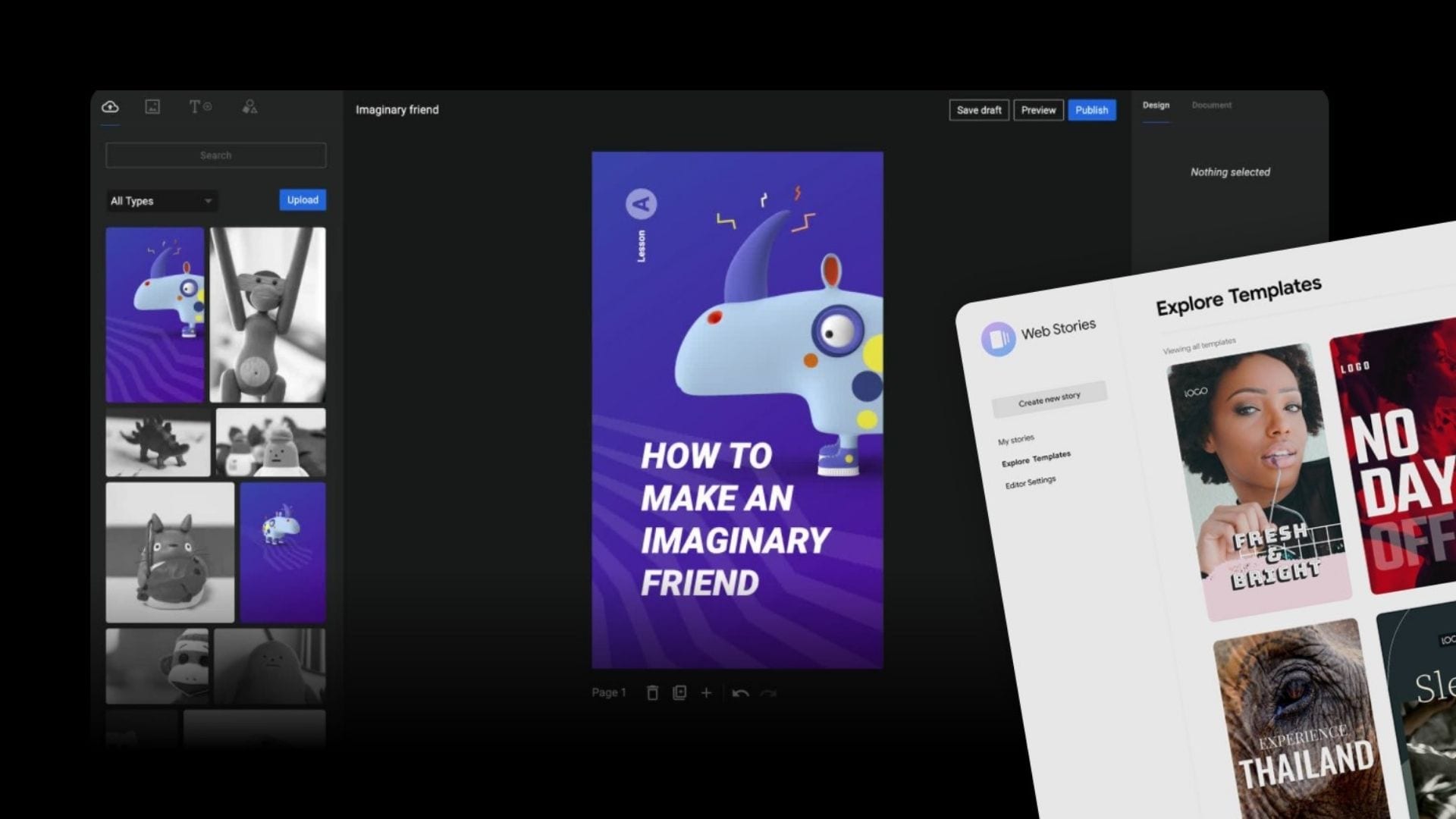Image resolution: width=1456 pixels, height=819 pixels.
Task: Switch to the Design tab
Action: [1156, 105]
